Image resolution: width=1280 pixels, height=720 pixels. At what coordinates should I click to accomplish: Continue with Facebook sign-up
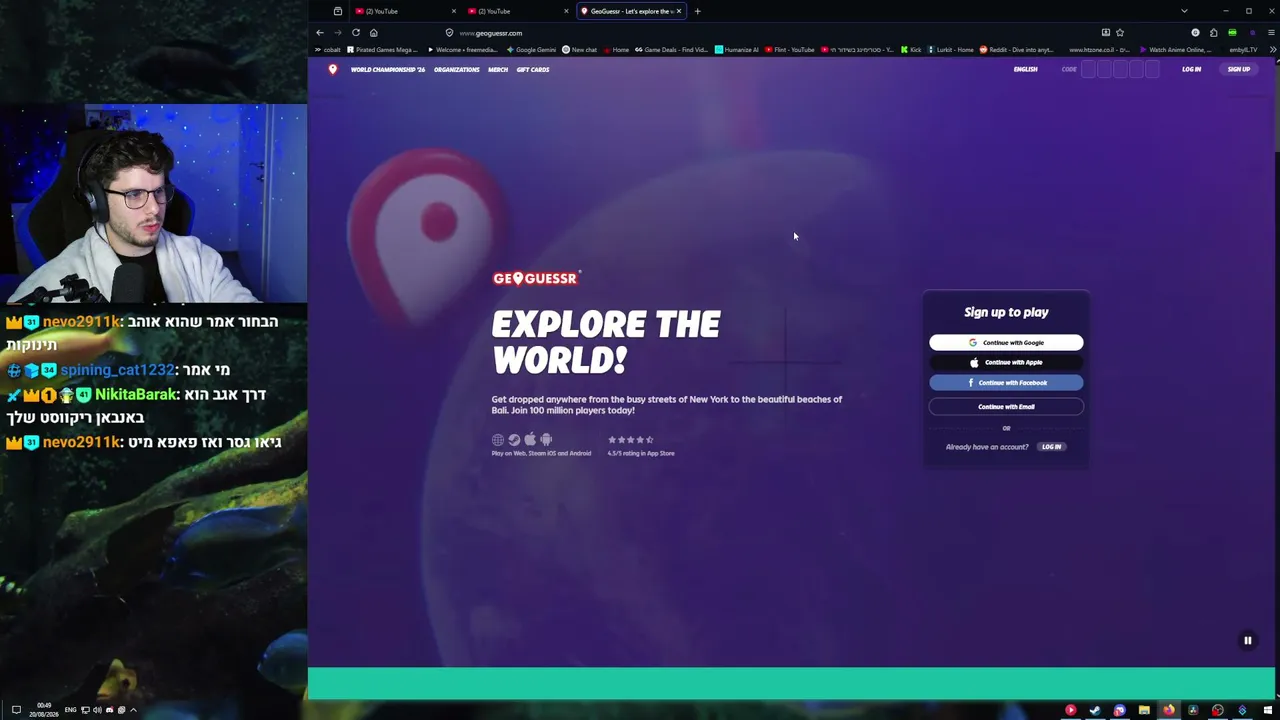click(1006, 383)
